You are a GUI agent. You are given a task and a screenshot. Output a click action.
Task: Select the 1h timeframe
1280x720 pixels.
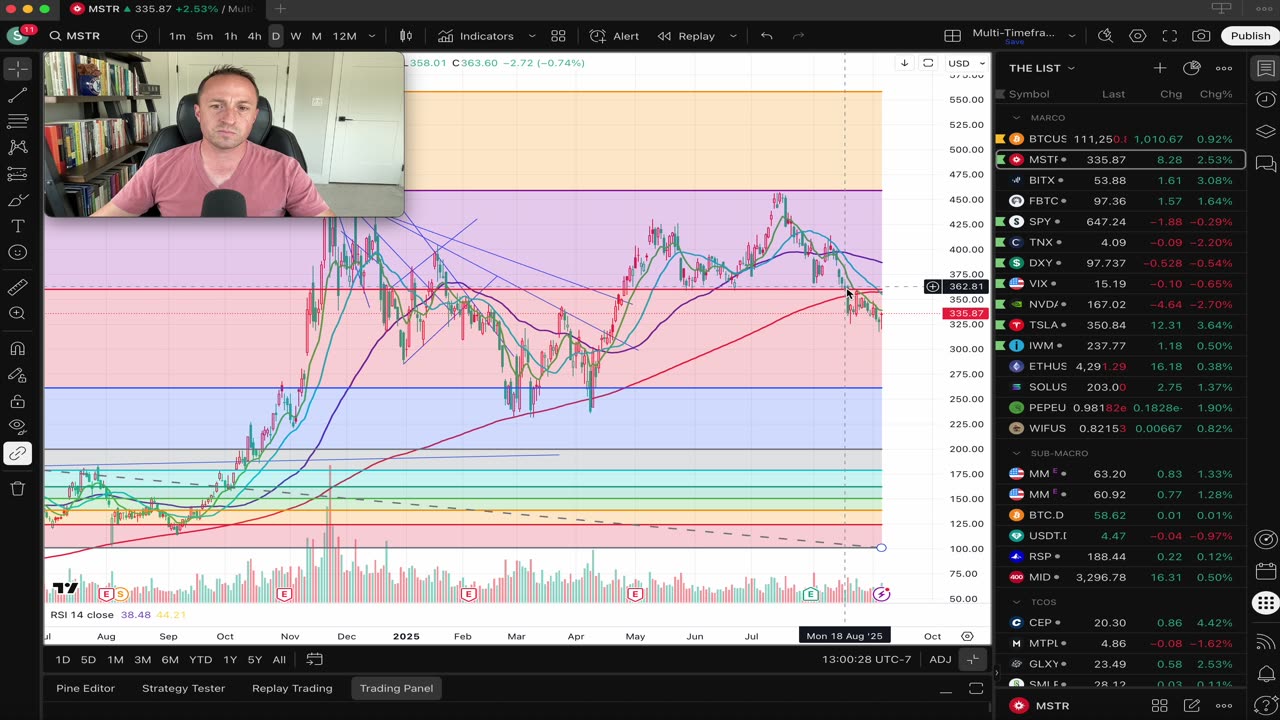(230, 36)
